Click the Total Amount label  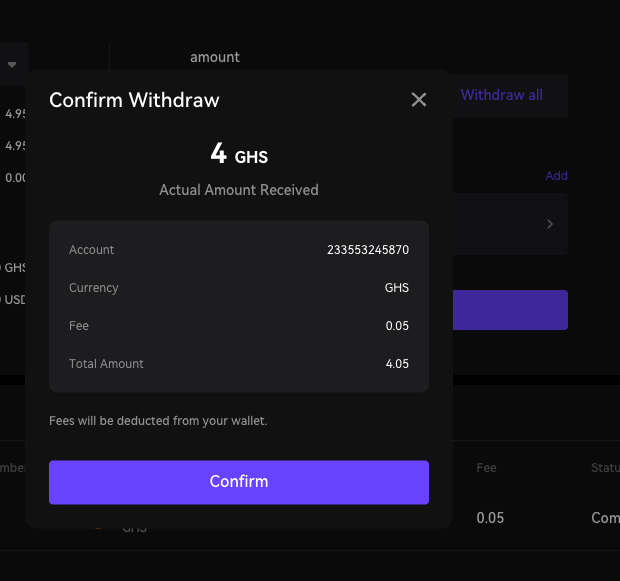coord(106,364)
